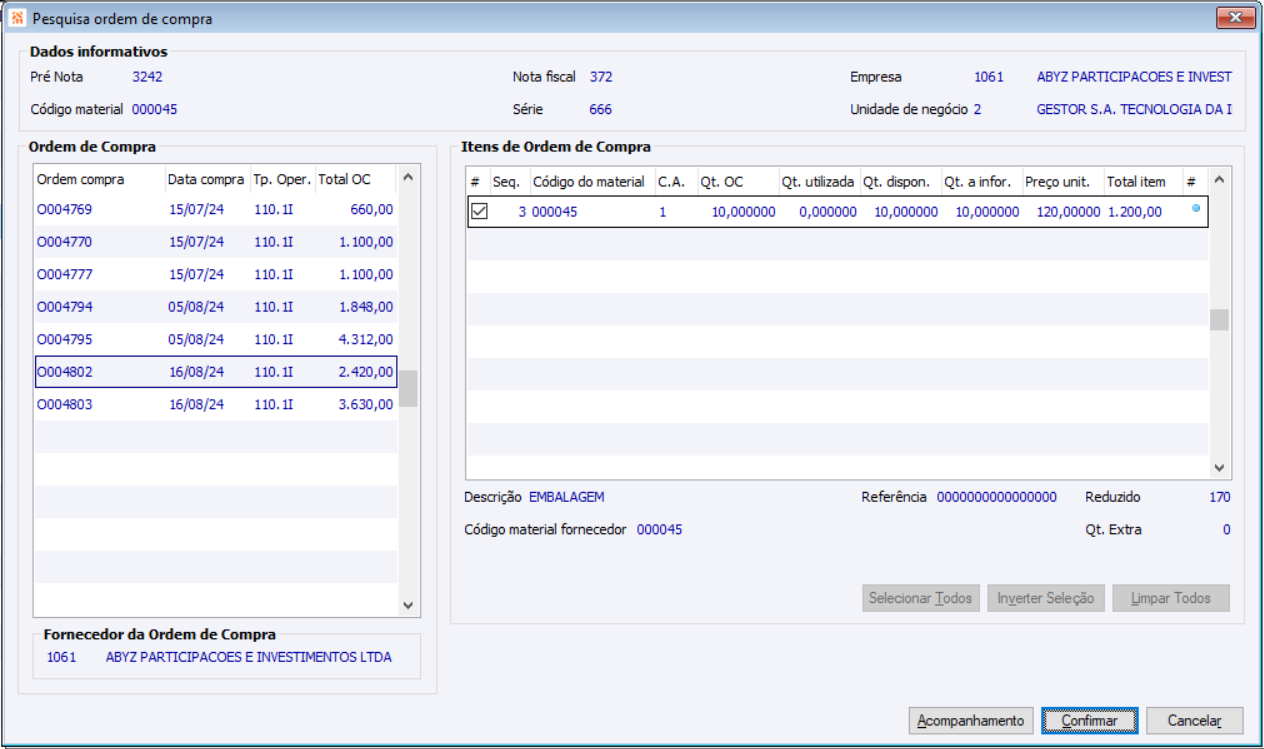Click company name ABYZ PARTICIPACOES E INVEST
Screen dimensions: 1264x749
tap(1134, 76)
